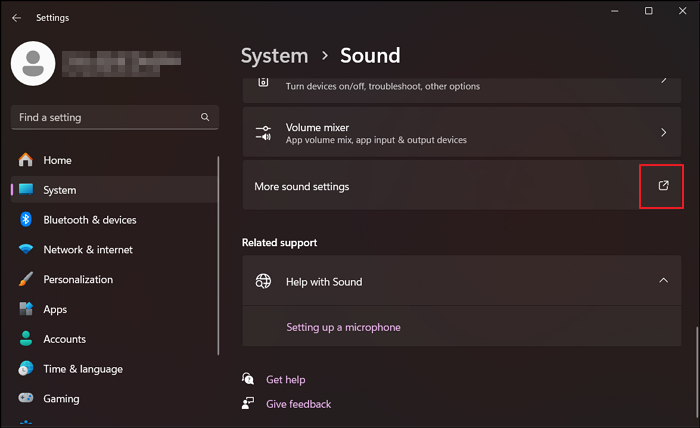Open the partially visible top row chevron
Image resolution: width=700 pixels, height=428 pixels.
pos(663,80)
